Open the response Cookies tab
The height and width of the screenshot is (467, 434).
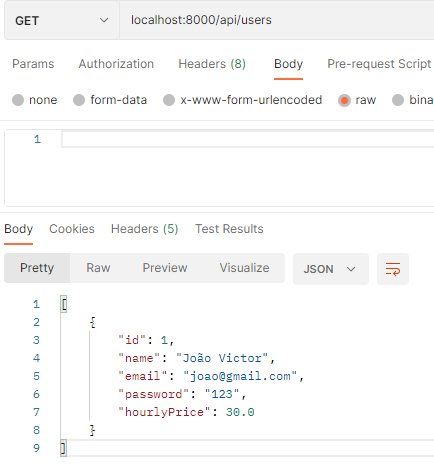[x=72, y=229]
